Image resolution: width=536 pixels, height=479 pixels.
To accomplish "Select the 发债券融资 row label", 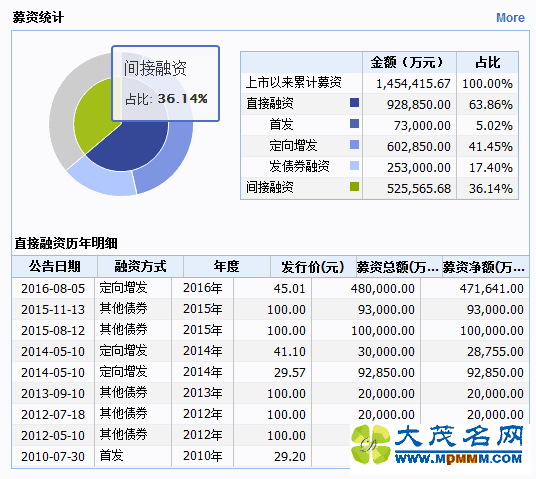I will 299,166.
